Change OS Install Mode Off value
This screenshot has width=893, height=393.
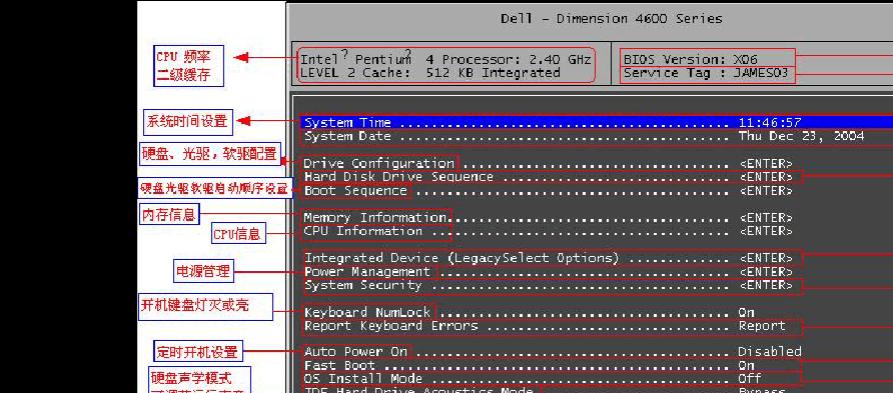(749, 378)
